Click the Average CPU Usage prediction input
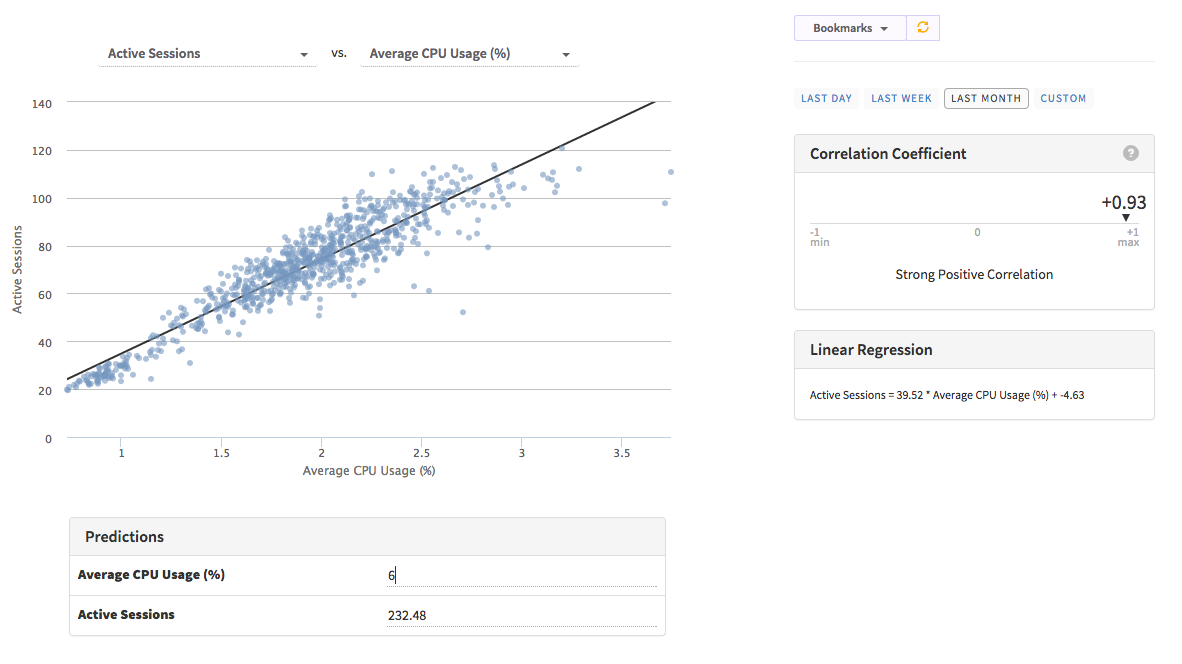 click(521, 575)
